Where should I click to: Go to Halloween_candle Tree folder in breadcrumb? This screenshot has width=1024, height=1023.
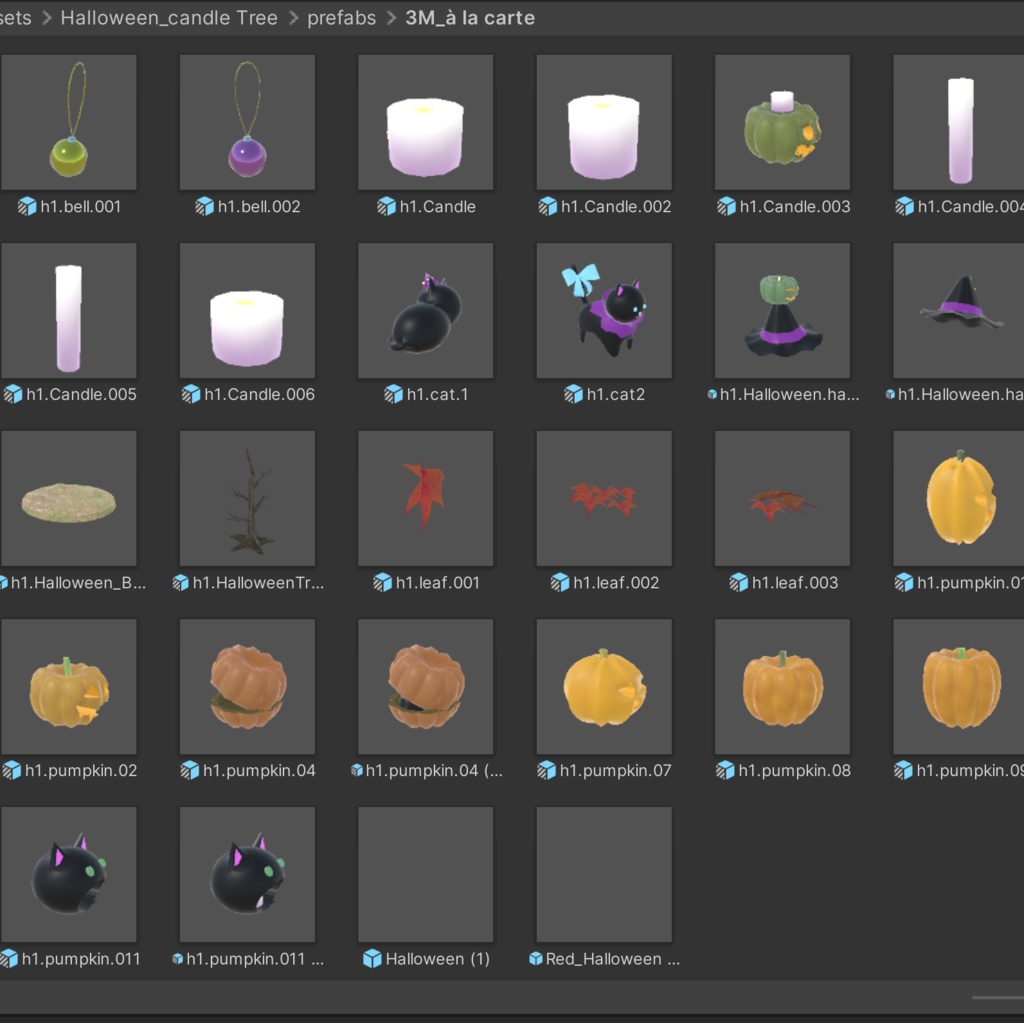168,18
